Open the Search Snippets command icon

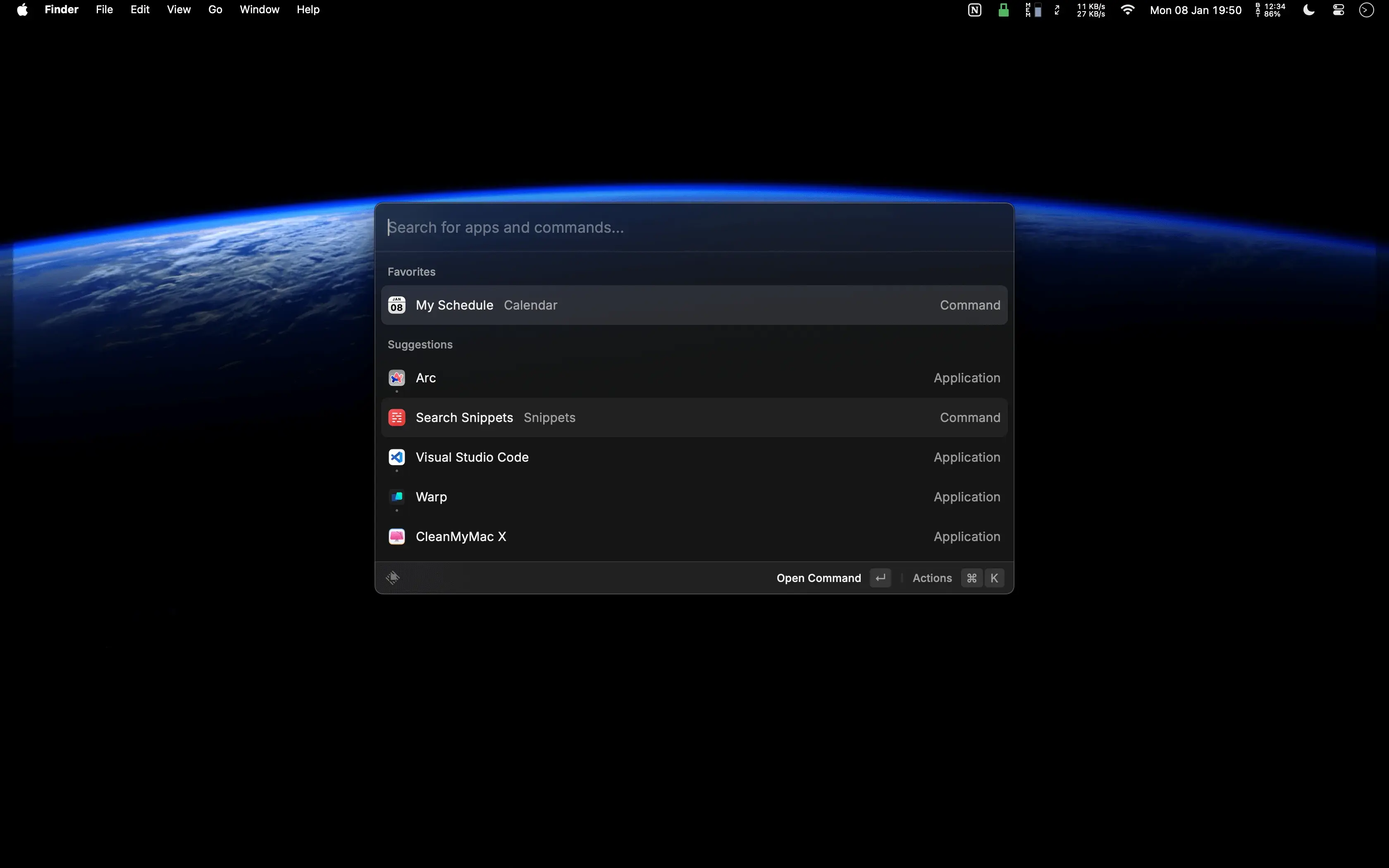pos(396,417)
